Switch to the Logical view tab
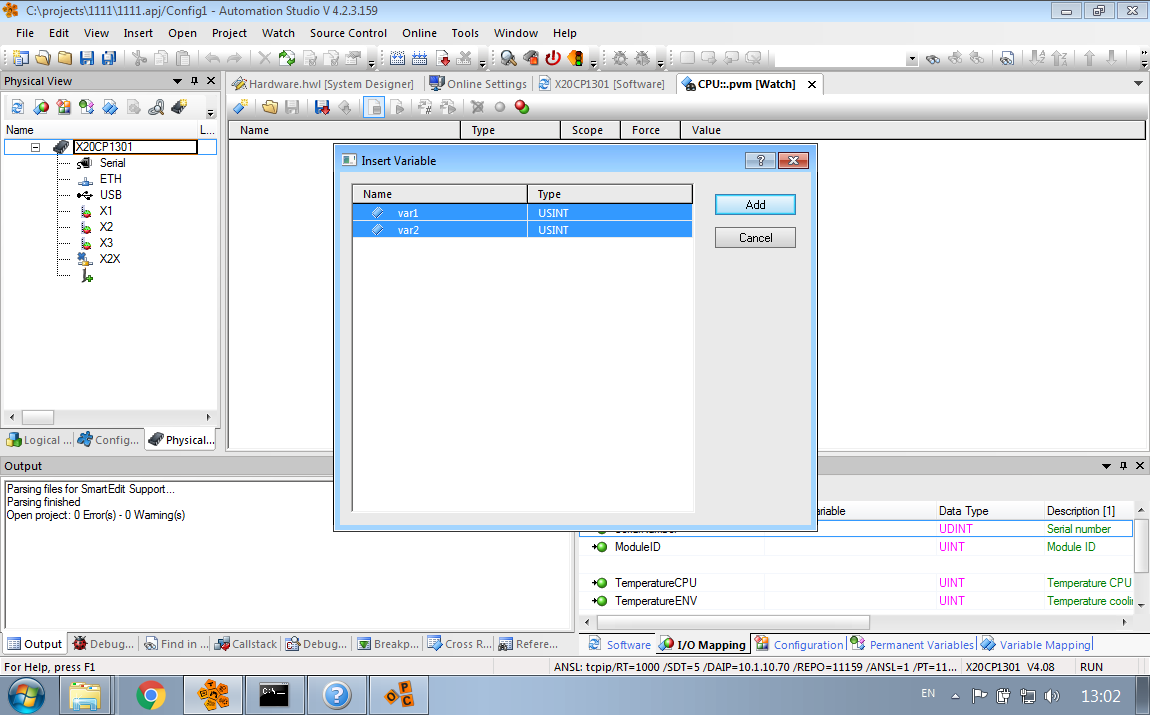1150x715 pixels. pyautogui.click(x=40, y=439)
